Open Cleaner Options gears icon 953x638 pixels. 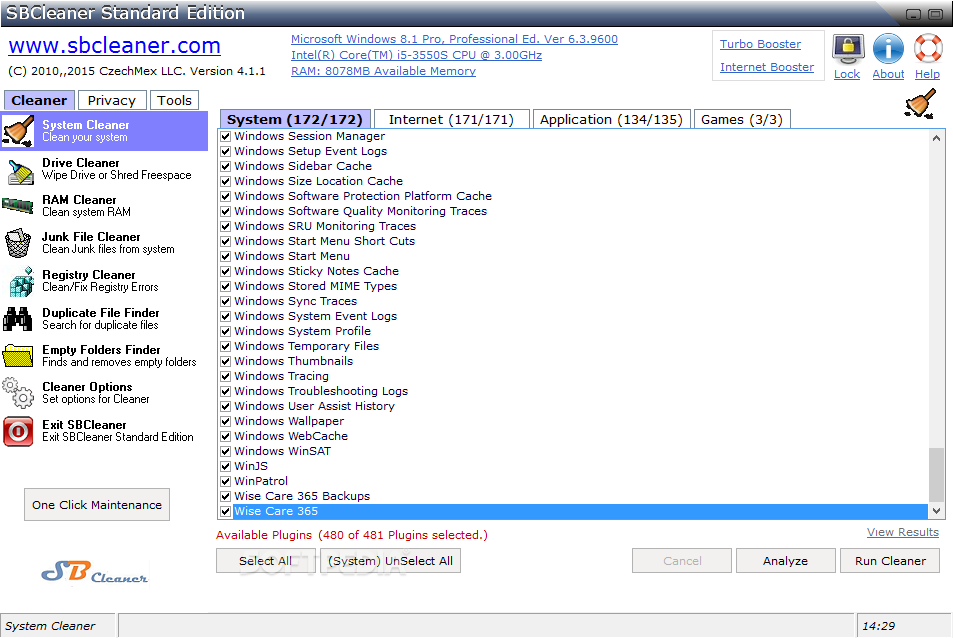point(18,393)
